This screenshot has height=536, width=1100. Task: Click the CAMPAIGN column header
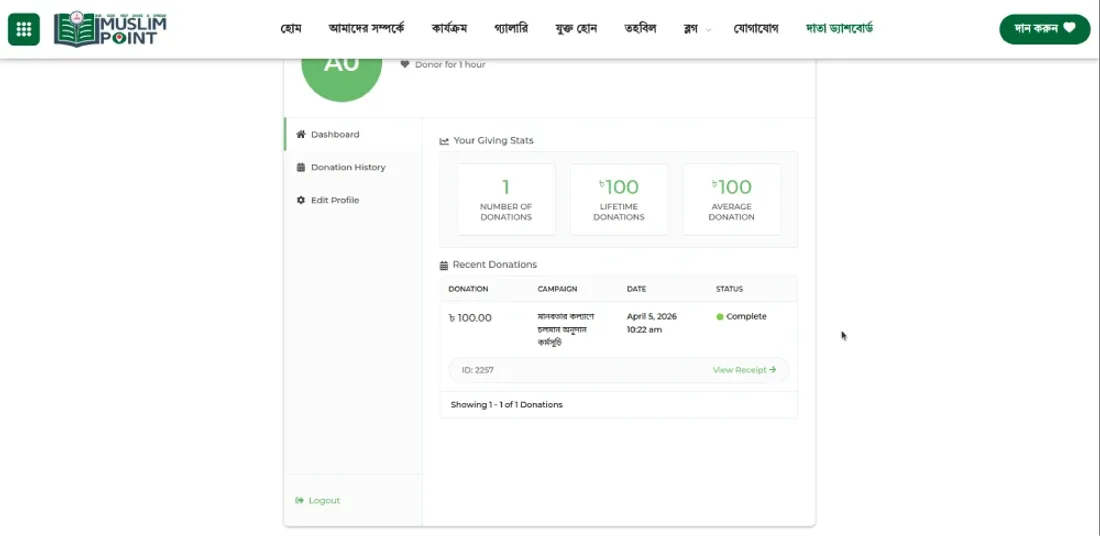click(x=557, y=289)
